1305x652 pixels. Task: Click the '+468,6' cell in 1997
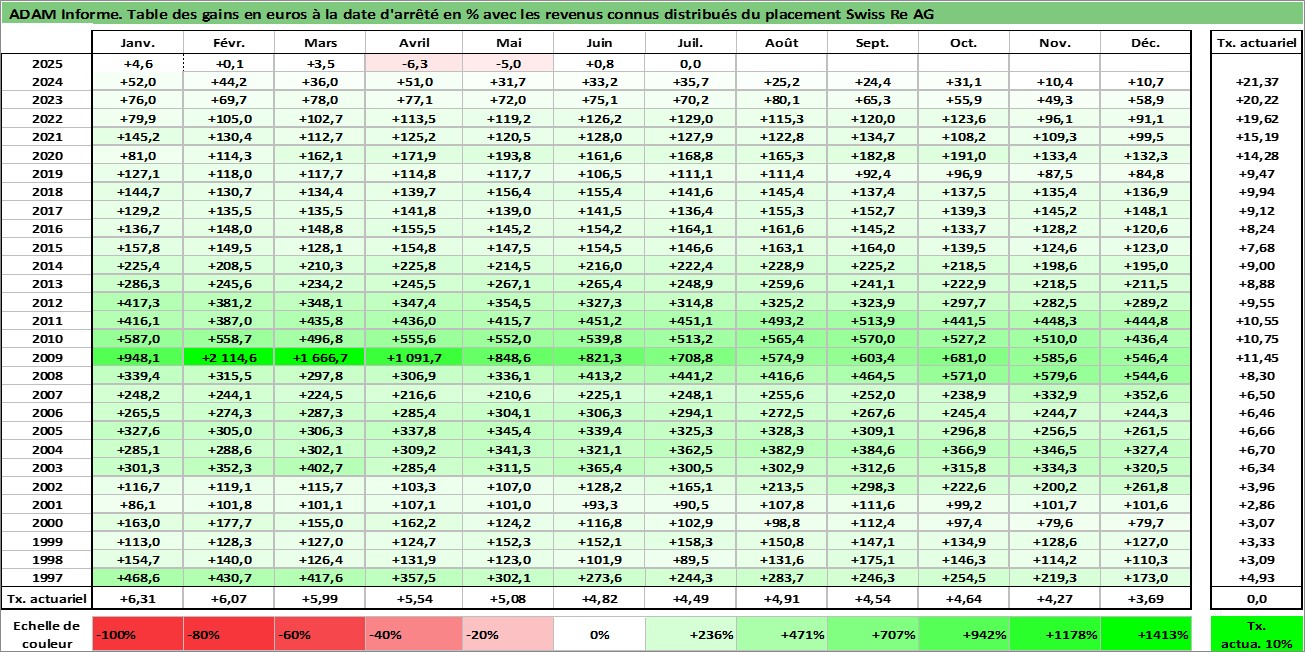tap(138, 578)
